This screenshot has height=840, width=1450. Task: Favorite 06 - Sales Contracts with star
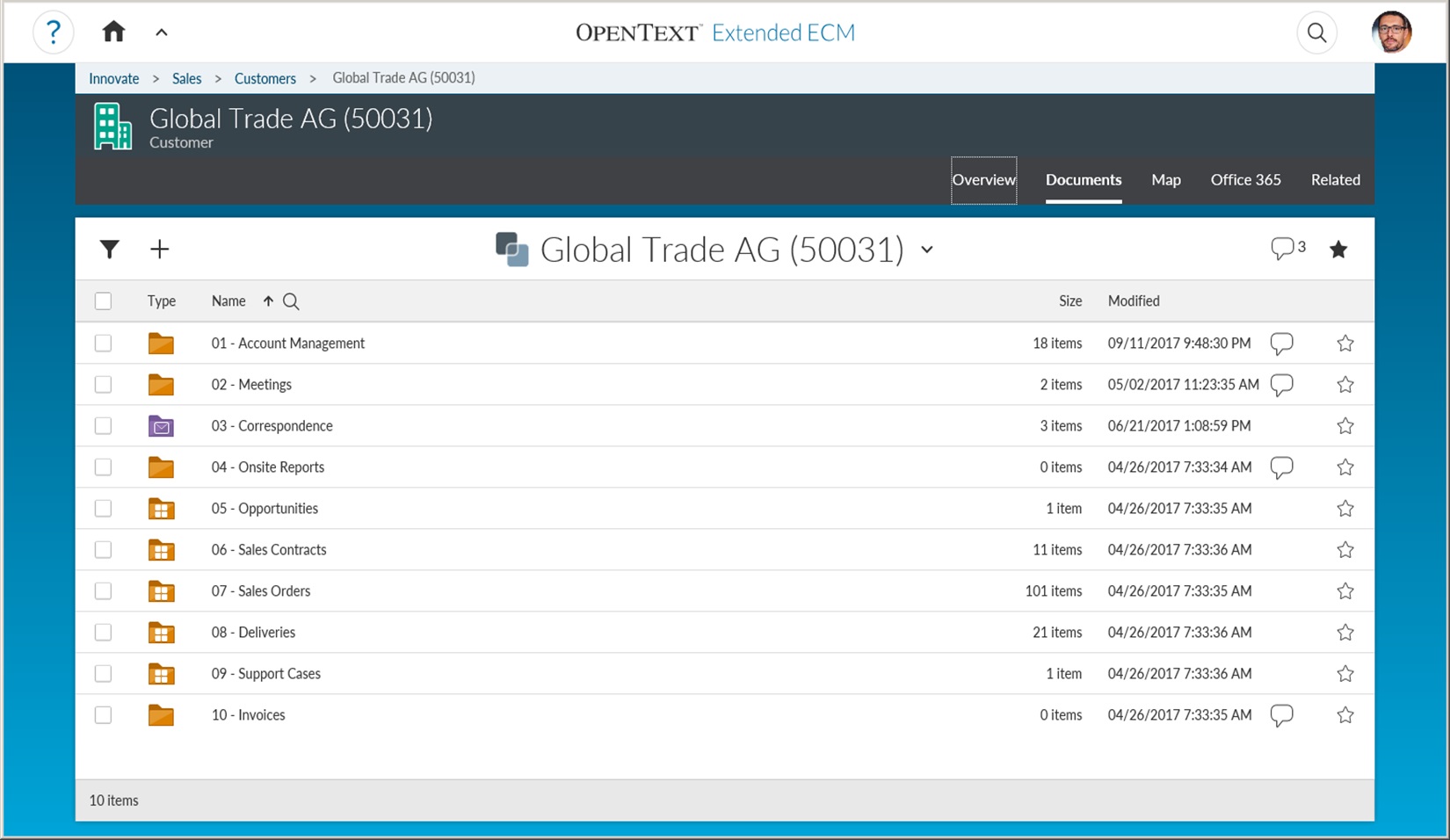pos(1345,550)
